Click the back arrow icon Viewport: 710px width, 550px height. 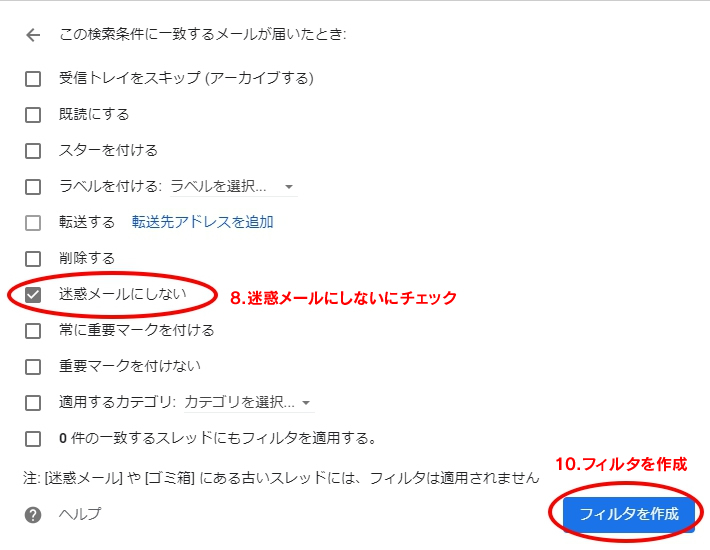pyautogui.click(x=33, y=35)
